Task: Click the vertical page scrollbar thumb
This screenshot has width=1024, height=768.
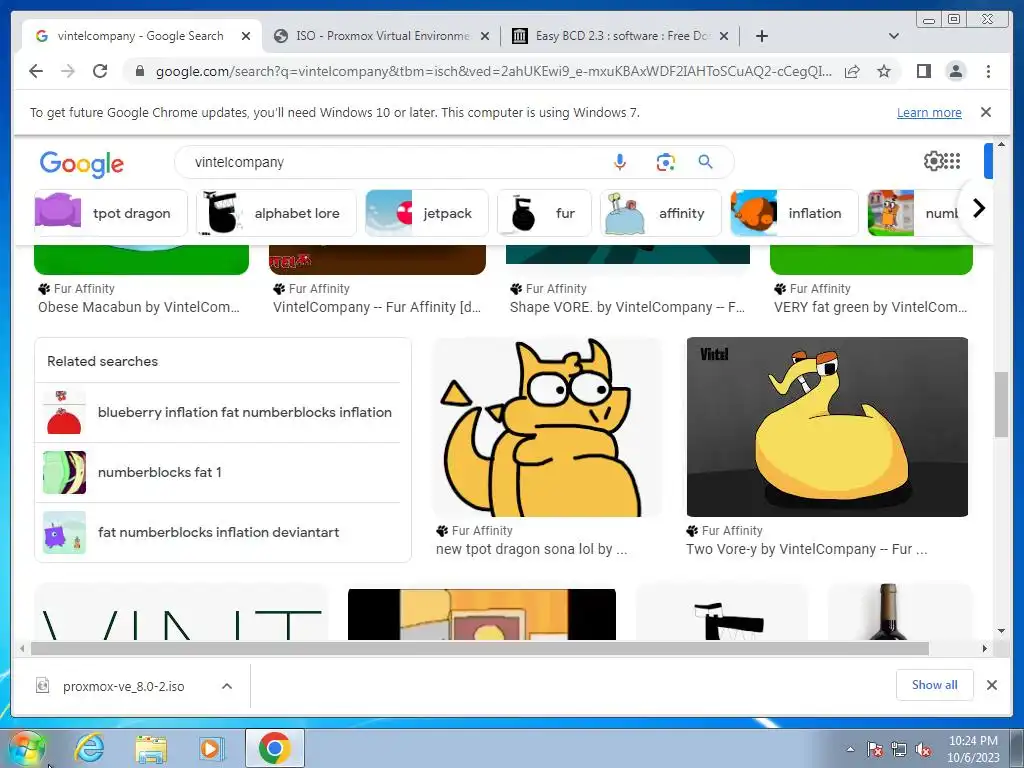Action: (1001, 404)
